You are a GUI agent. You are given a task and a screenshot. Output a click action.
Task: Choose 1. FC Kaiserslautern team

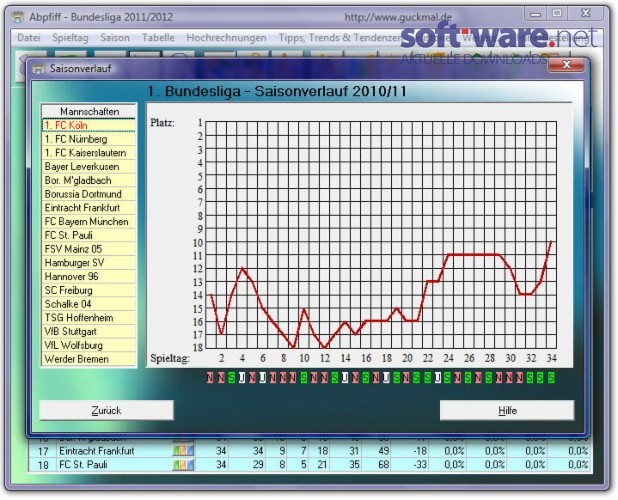pyautogui.click(x=89, y=153)
